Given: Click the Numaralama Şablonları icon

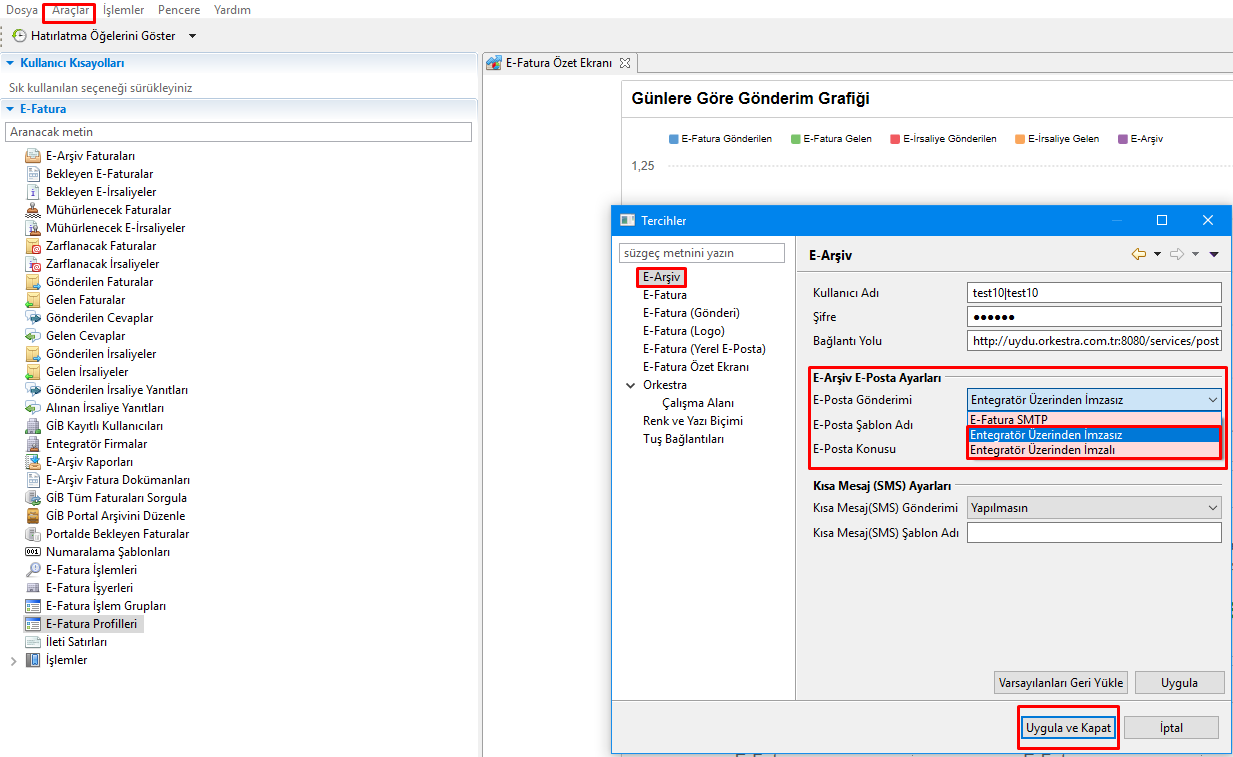Looking at the screenshot, I should click(x=33, y=552).
